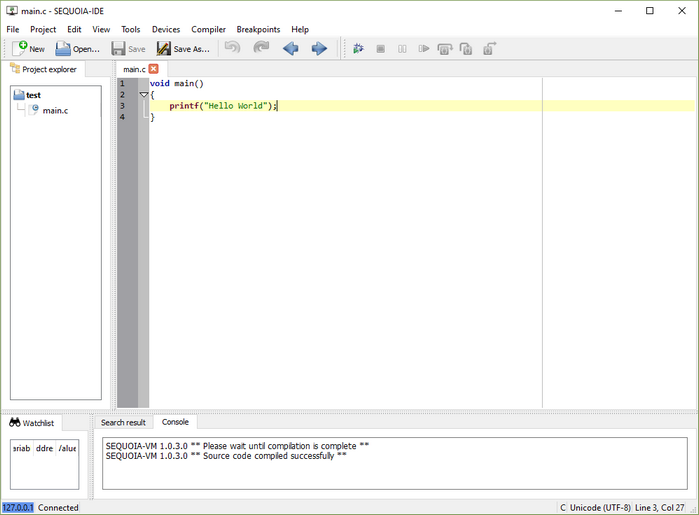Viewport: 699px width, 515px height.
Task: Click line number 1 in the gutter
Action: click(x=122, y=83)
